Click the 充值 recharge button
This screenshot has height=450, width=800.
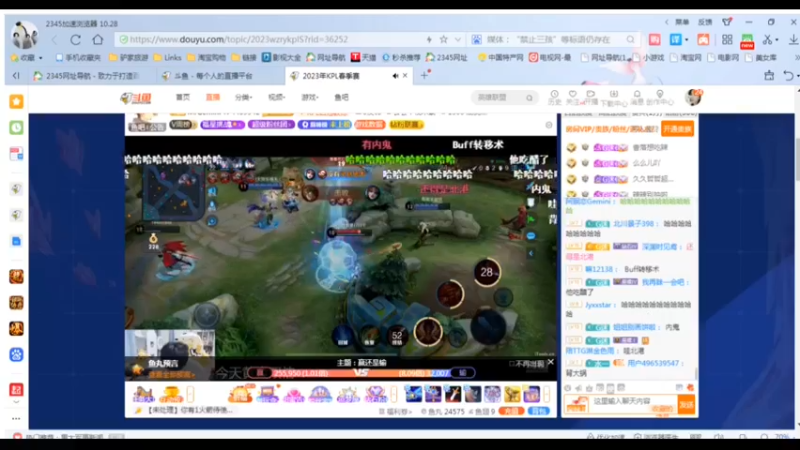tap(511, 411)
